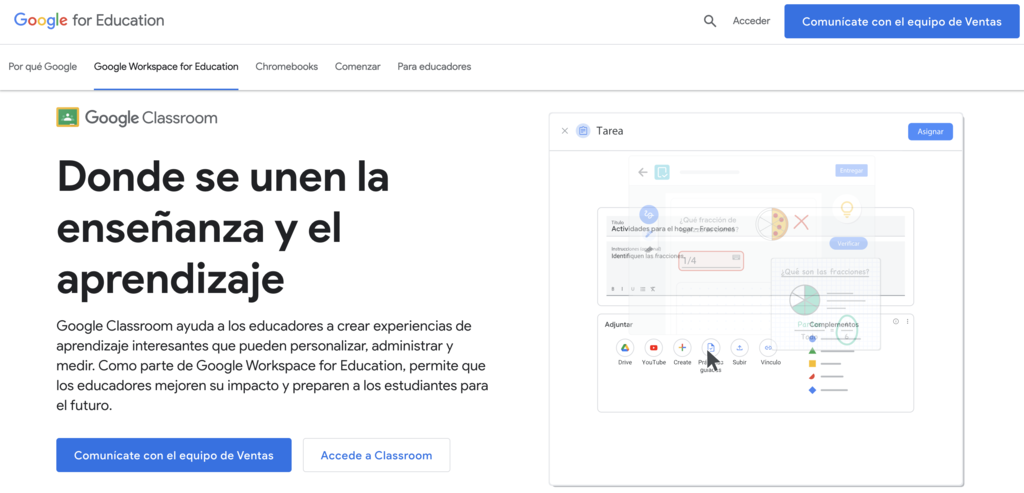Click the 1/4 answer input field

coord(711,261)
